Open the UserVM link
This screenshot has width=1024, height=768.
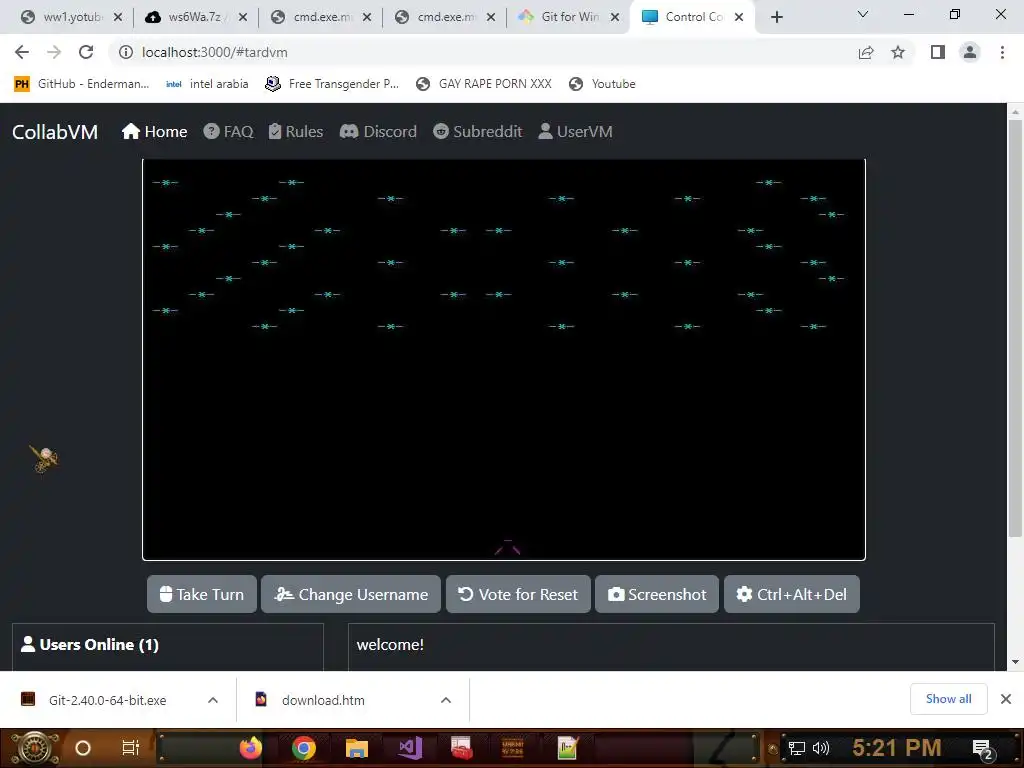click(x=575, y=132)
